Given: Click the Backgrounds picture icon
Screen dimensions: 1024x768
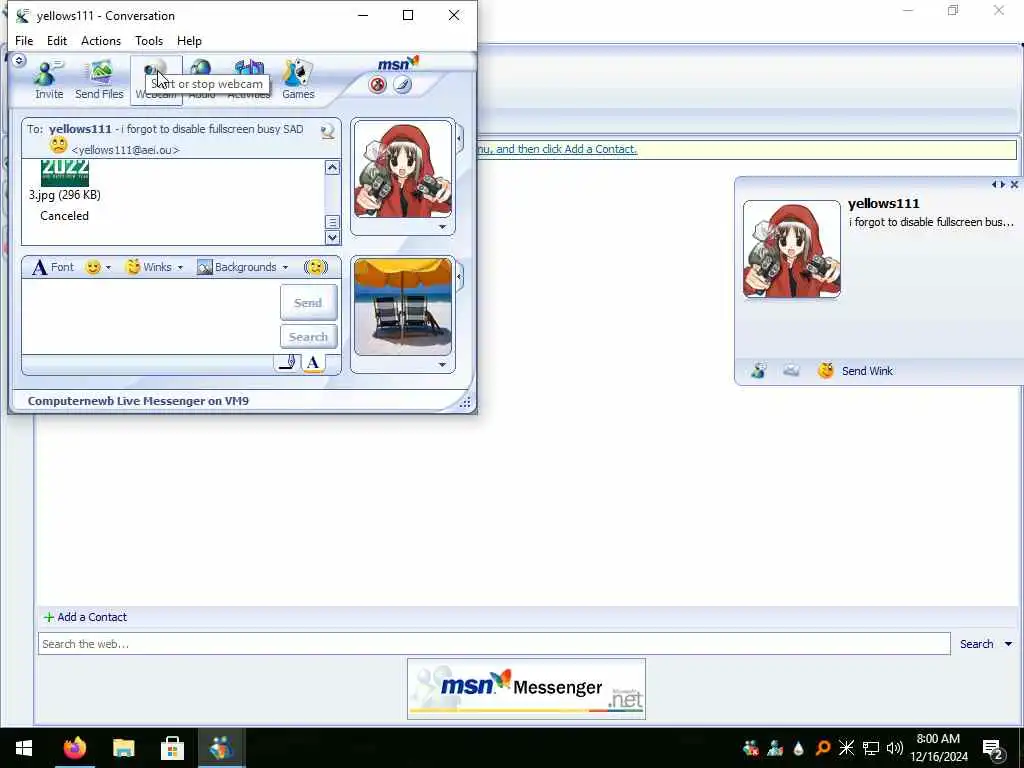Looking at the screenshot, I should (x=204, y=267).
